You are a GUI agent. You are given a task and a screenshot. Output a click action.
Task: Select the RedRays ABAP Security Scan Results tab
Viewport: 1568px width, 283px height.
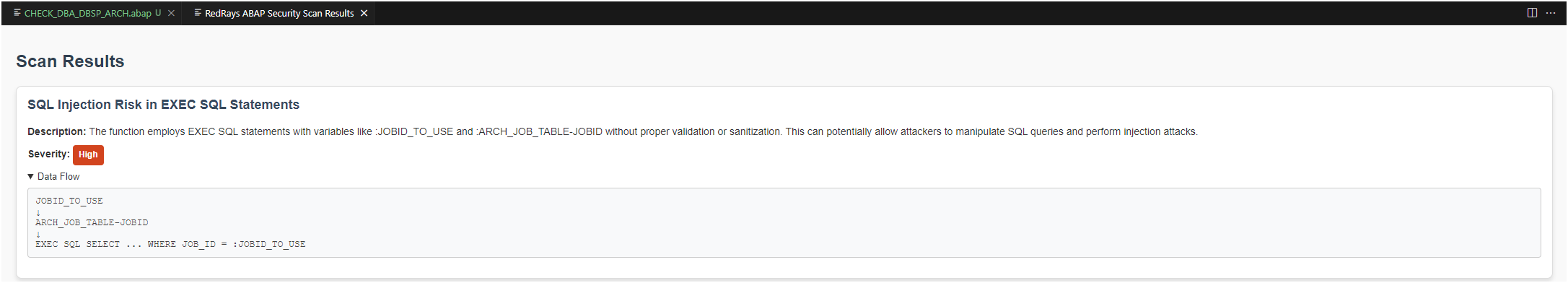[279, 13]
